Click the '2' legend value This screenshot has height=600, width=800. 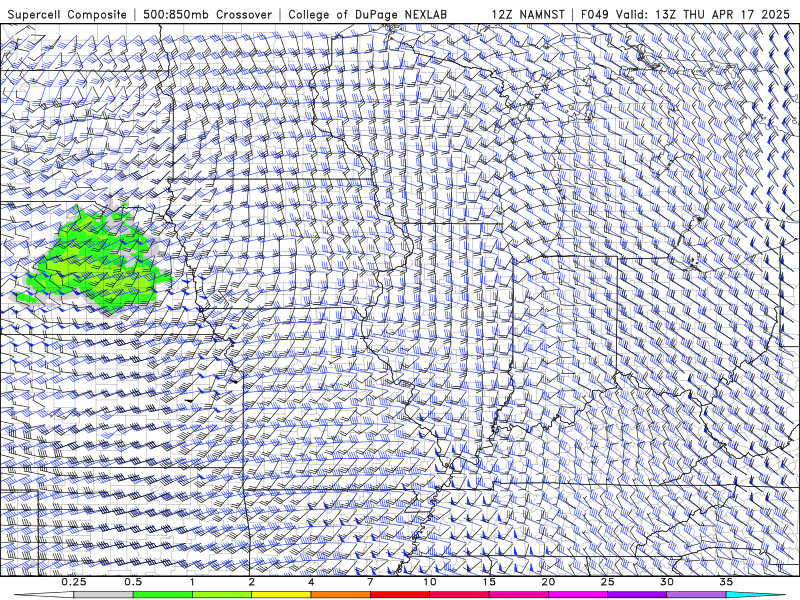pyautogui.click(x=252, y=582)
